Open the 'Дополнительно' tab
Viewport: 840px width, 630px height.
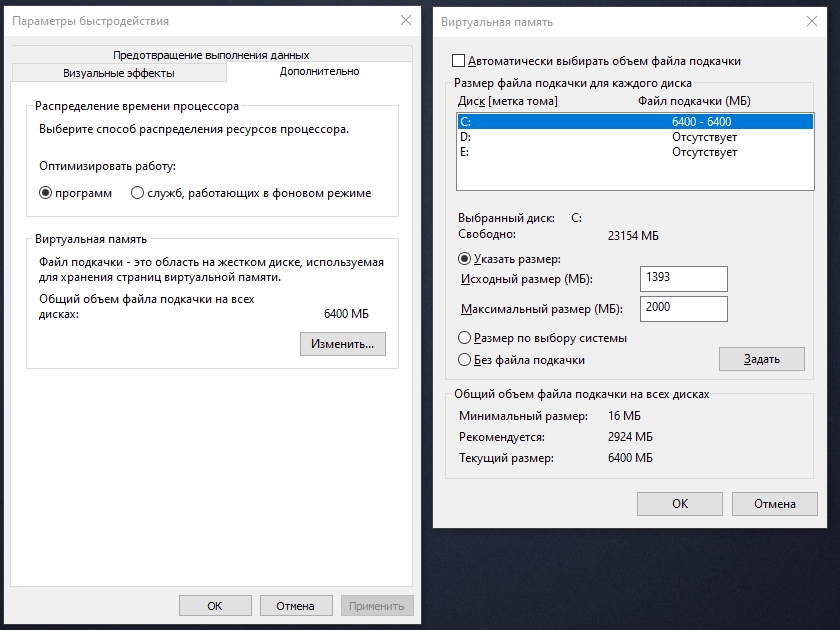[x=319, y=71]
